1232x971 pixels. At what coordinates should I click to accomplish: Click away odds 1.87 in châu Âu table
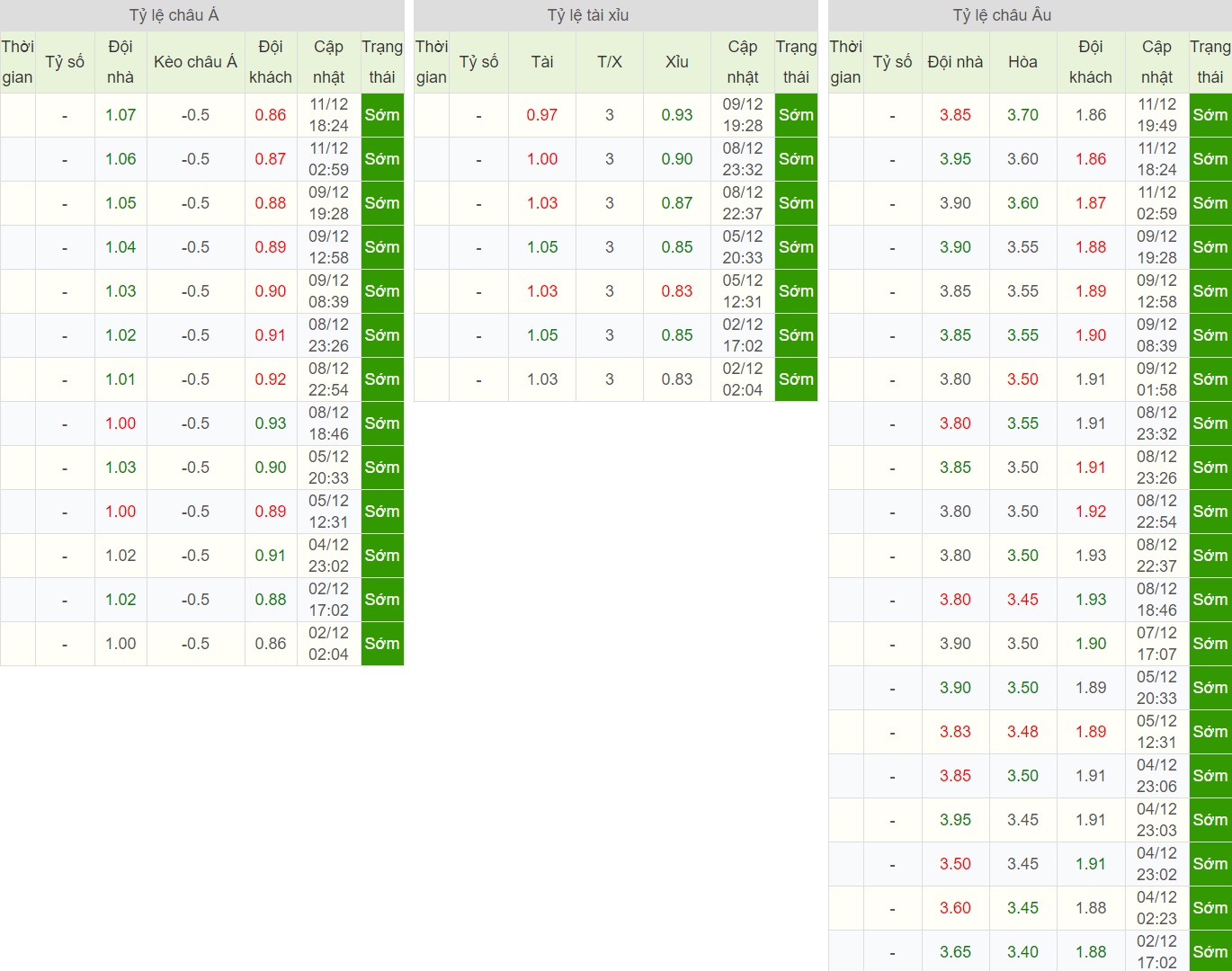[1091, 203]
